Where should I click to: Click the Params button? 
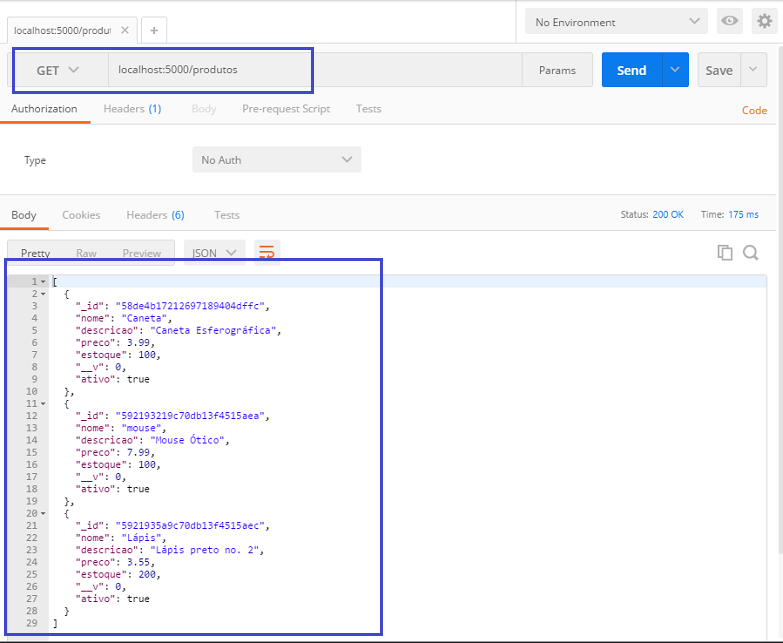pos(557,70)
